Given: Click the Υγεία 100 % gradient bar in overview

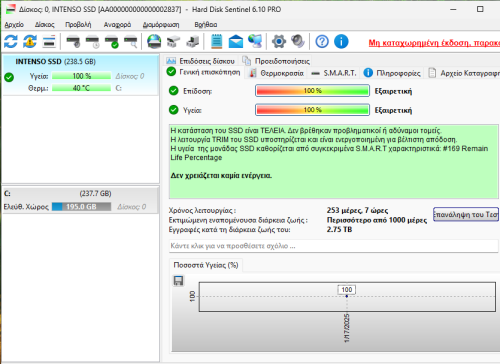Looking at the screenshot, I should point(312,110).
